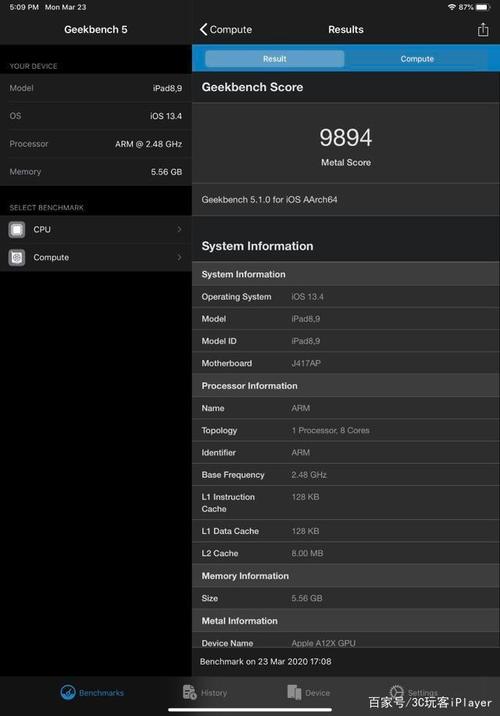Tap the Benchmark on 23 Mar 2020 footer
The height and width of the screenshot is (716, 500).
click(266, 662)
